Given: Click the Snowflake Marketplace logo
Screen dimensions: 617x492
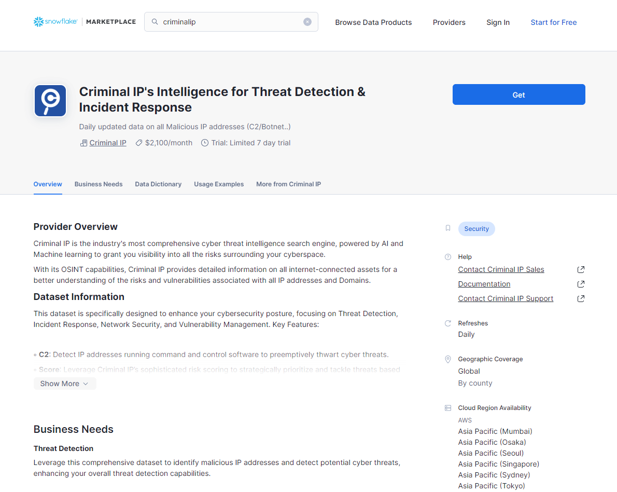Looking at the screenshot, I should (85, 22).
